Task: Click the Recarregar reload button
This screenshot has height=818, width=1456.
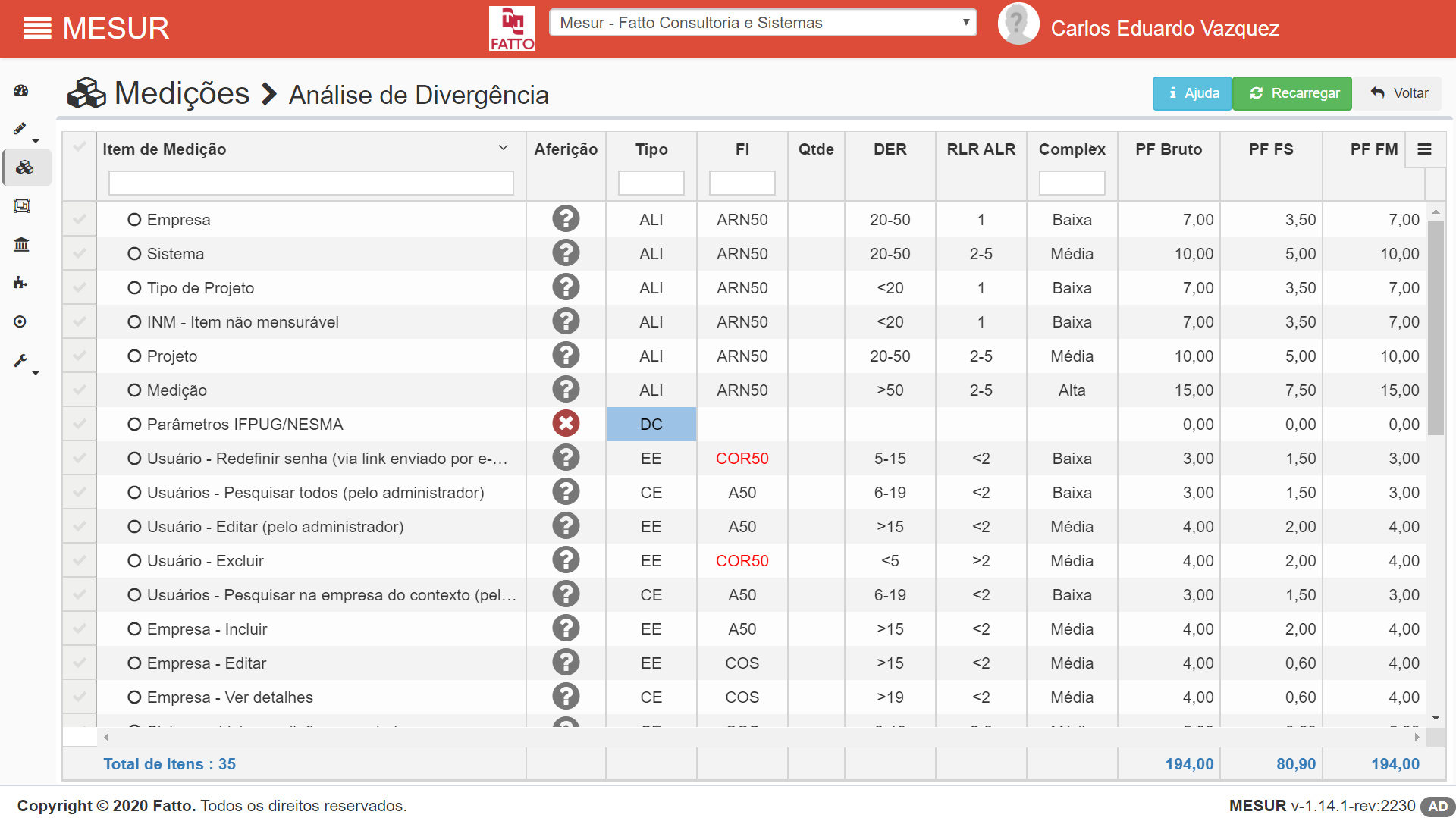Action: [x=1292, y=93]
